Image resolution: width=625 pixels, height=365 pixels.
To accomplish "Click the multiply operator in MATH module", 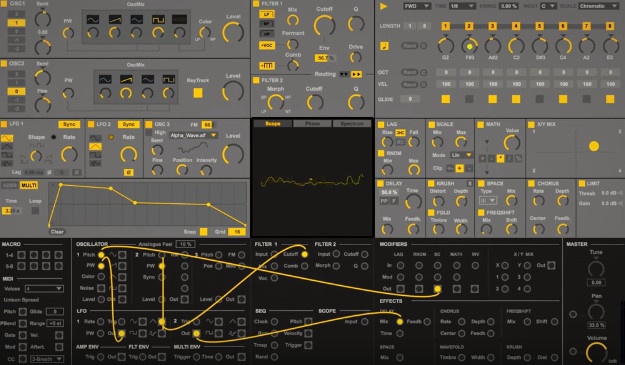I will [x=500, y=159].
